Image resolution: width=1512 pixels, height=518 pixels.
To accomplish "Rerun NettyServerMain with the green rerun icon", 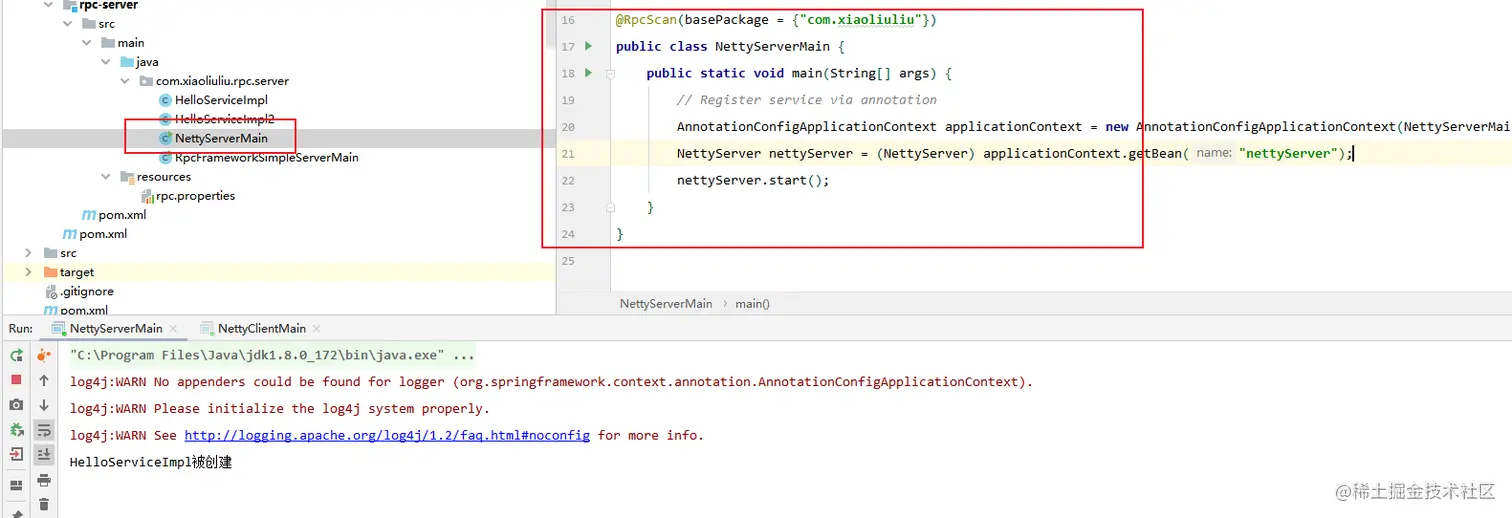I will coord(16,355).
